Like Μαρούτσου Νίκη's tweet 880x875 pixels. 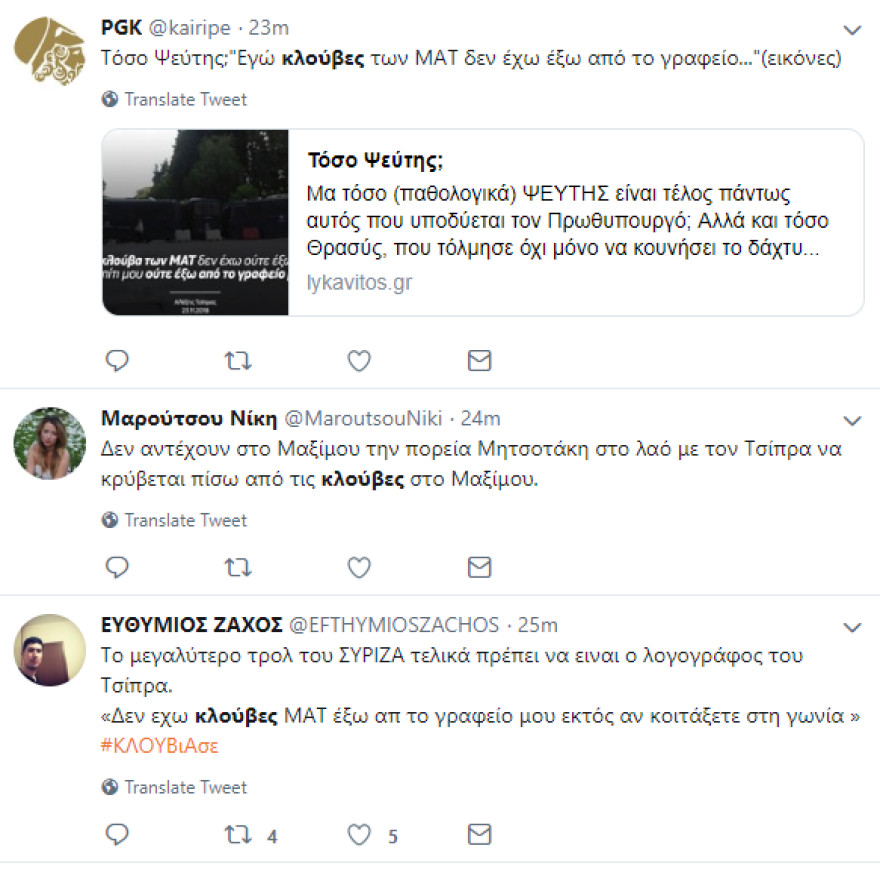click(x=358, y=566)
